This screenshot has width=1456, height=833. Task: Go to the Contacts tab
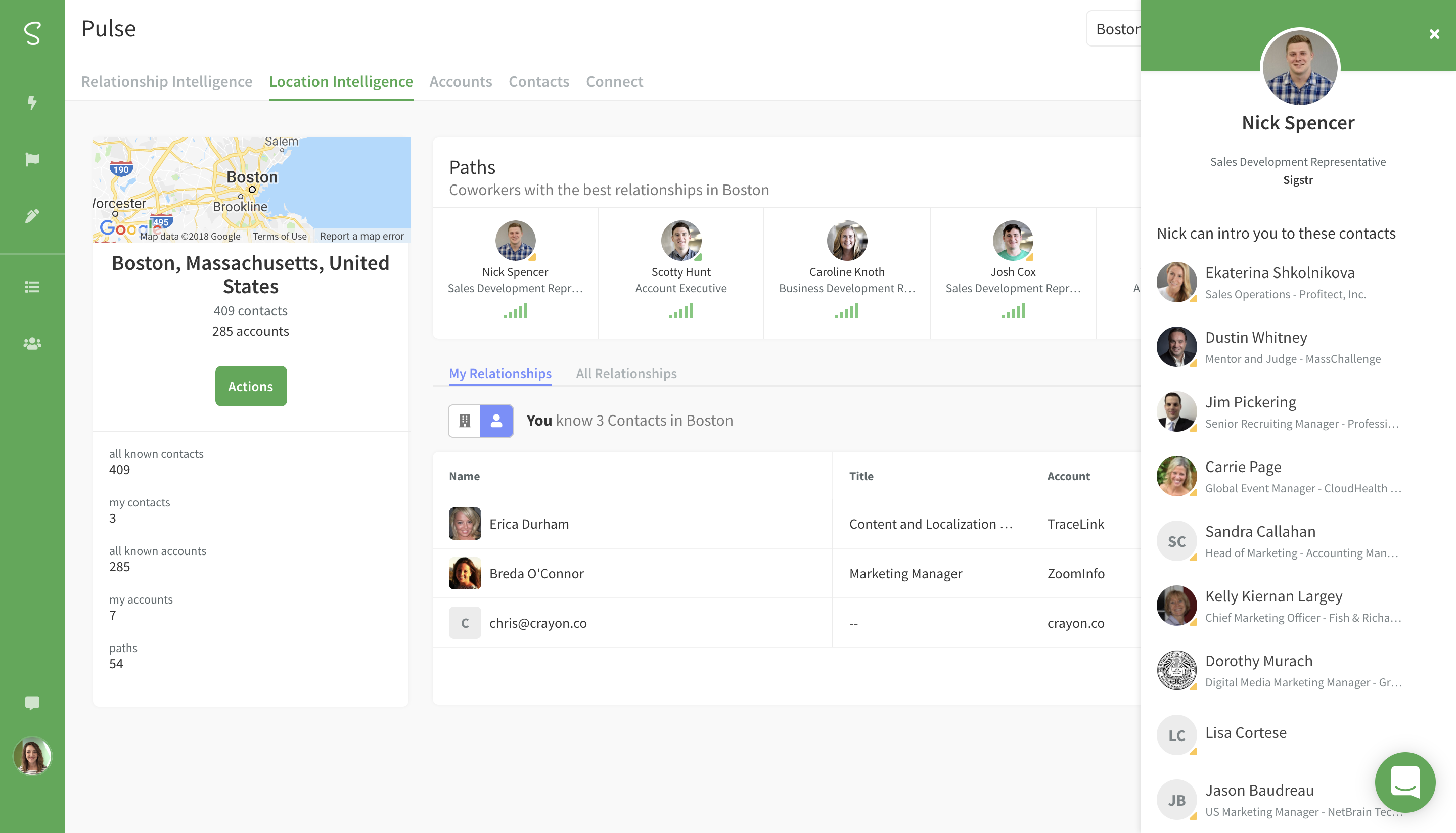[539, 81]
